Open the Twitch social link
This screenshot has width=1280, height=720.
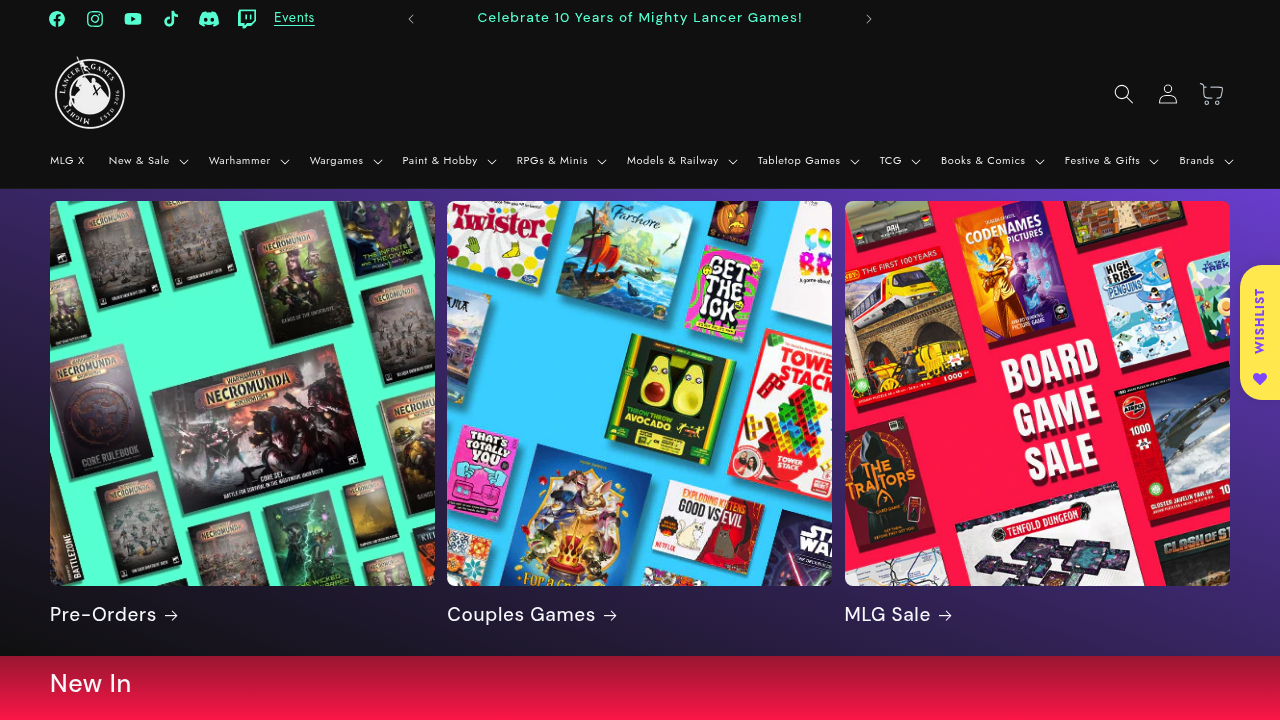pyautogui.click(x=247, y=19)
